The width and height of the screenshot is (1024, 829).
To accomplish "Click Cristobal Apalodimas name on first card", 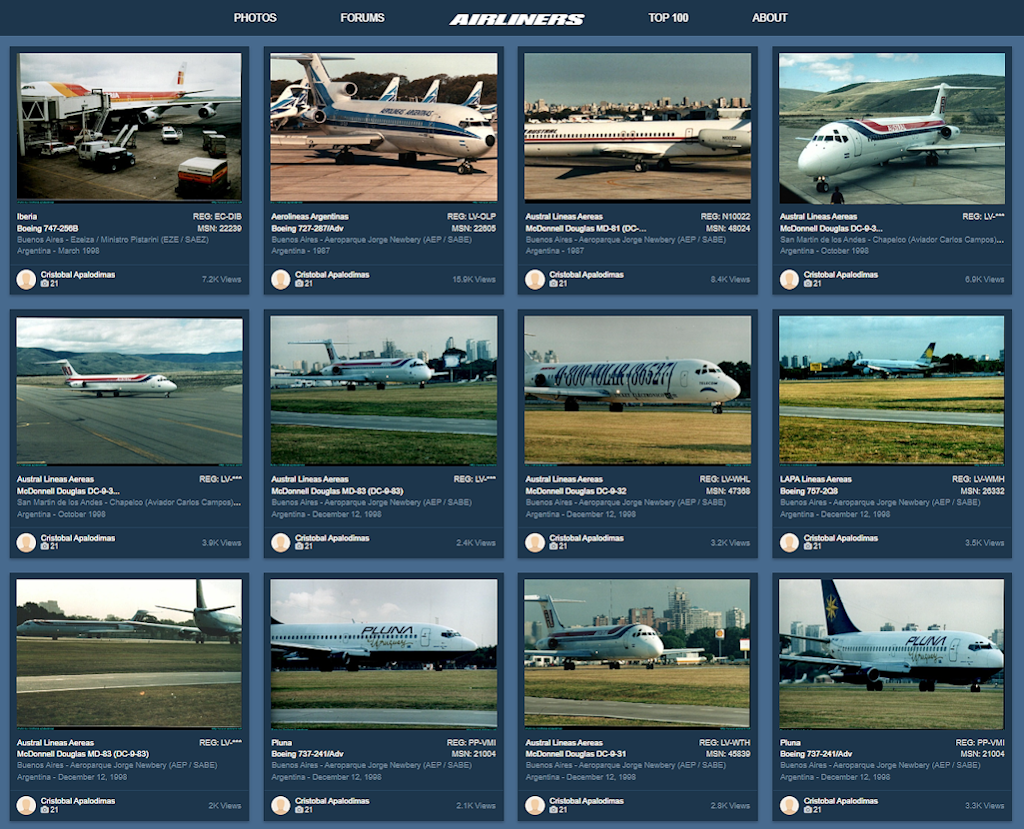I will point(78,274).
